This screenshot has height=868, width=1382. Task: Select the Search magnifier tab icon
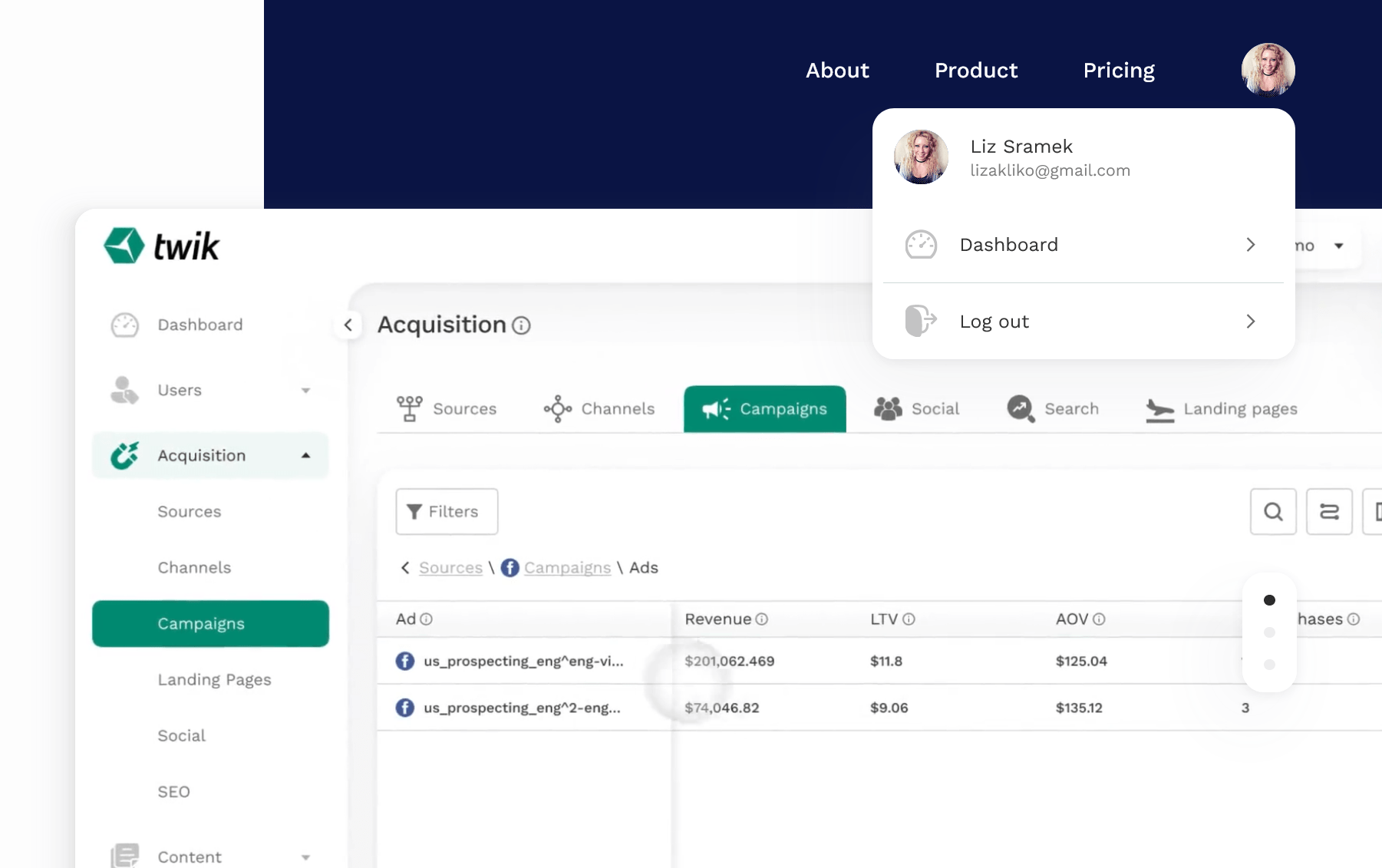pos(1018,408)
